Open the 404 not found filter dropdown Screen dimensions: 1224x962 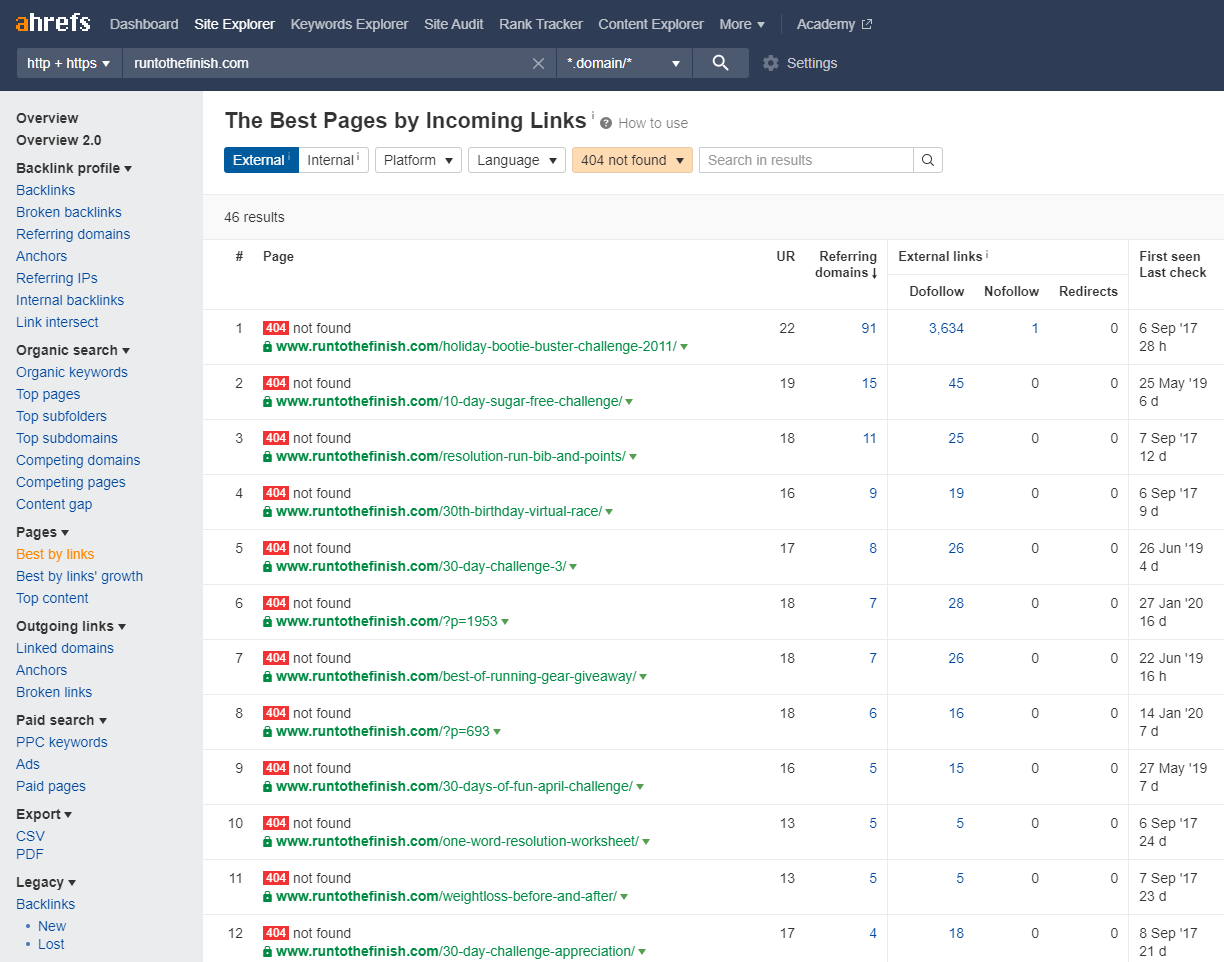(632, 160)
